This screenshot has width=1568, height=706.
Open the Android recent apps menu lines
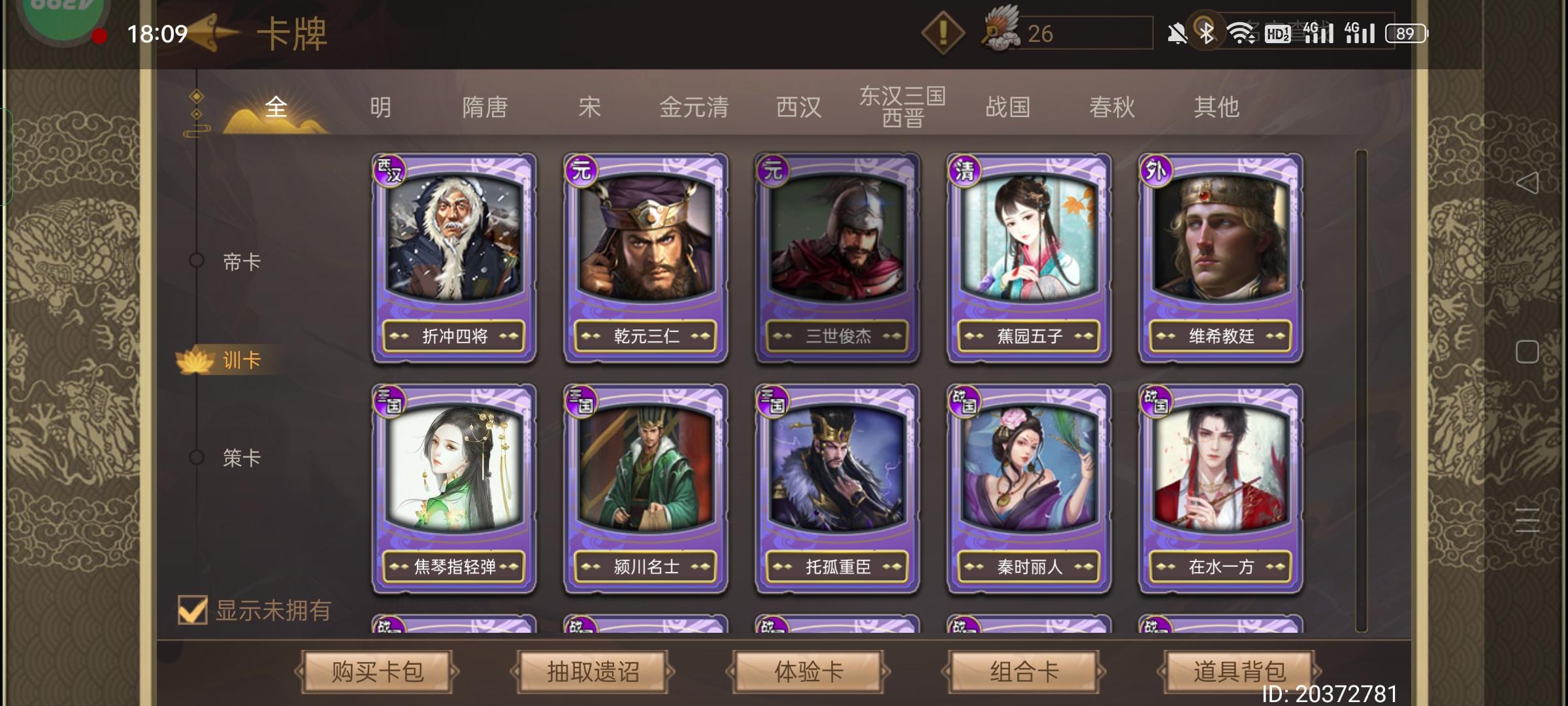(1527, 520)
